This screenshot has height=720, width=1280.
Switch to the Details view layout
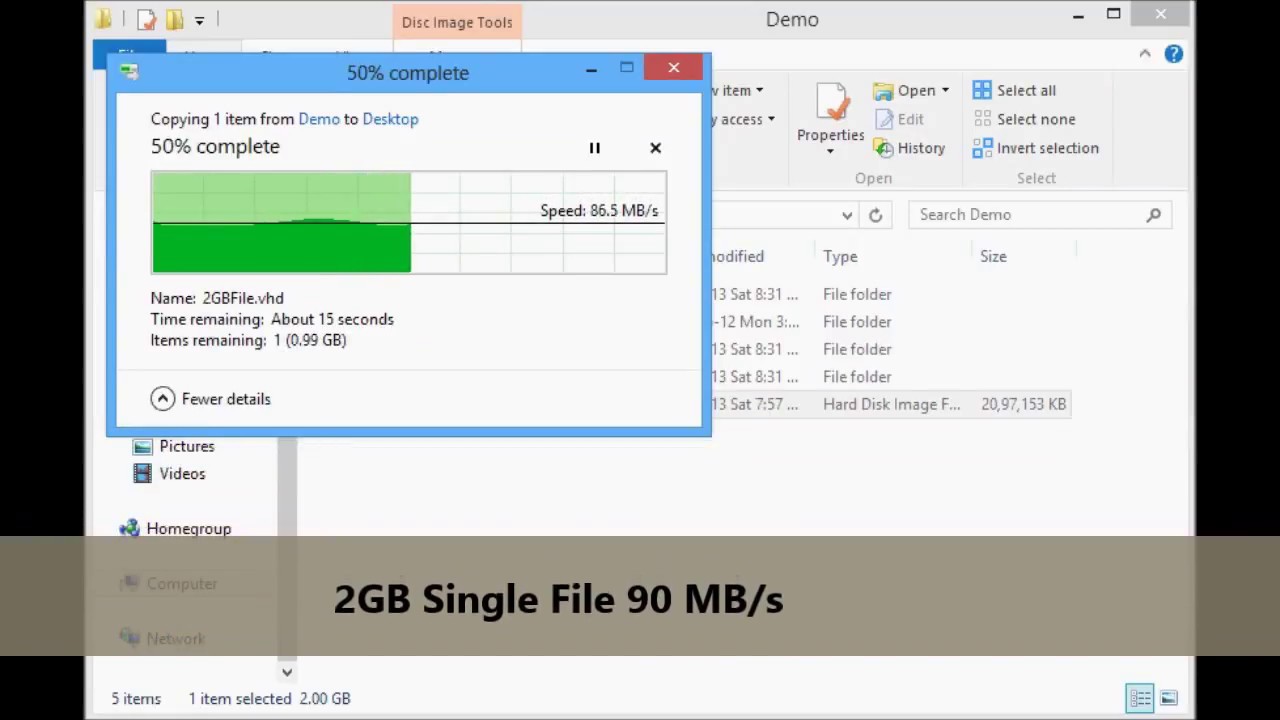(x=1139, y=698)
